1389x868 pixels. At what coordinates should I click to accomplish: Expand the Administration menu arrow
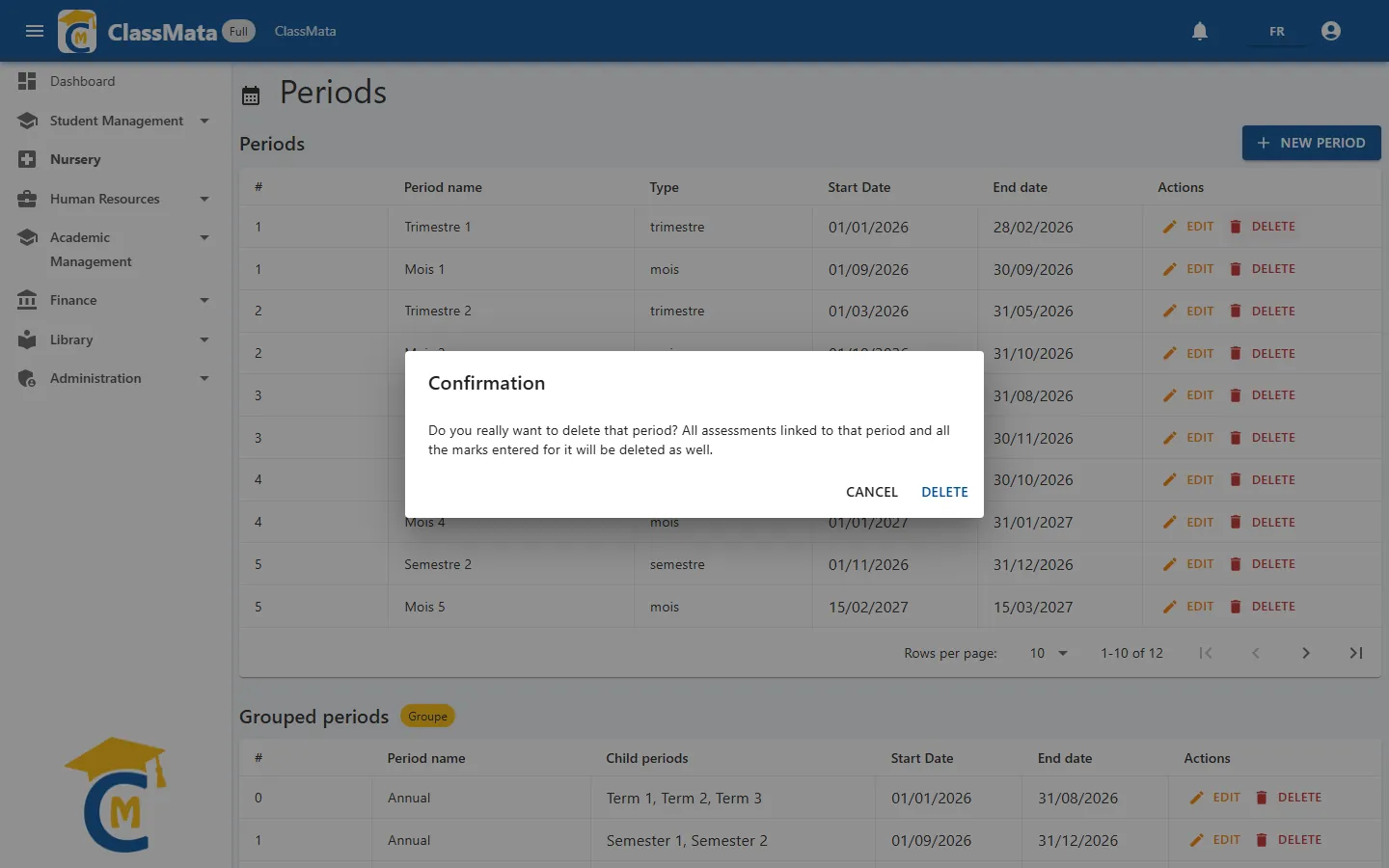tap(204, 378)
